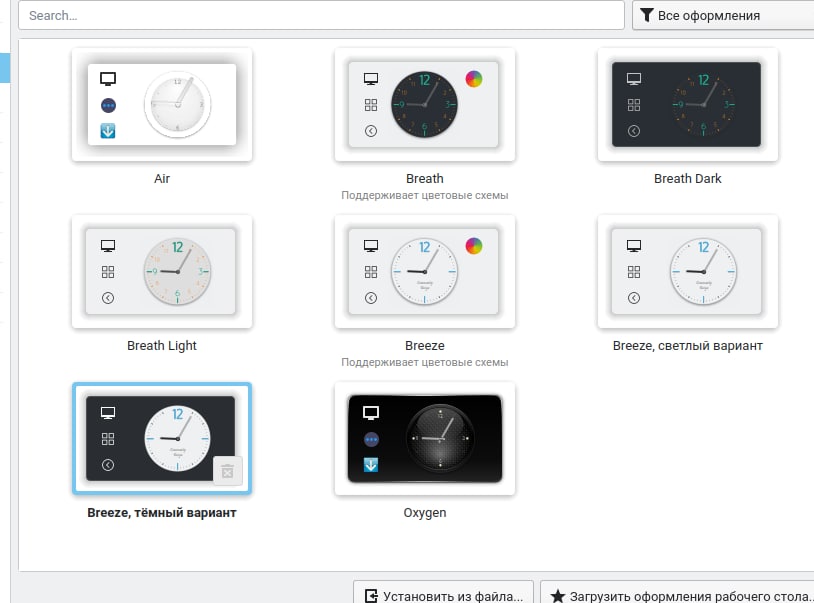The height and width of the screenshot is (603, 814).
Task: Select the Breeze theme thumbnail
Action: pyautogui.click(x=425, y=271)
